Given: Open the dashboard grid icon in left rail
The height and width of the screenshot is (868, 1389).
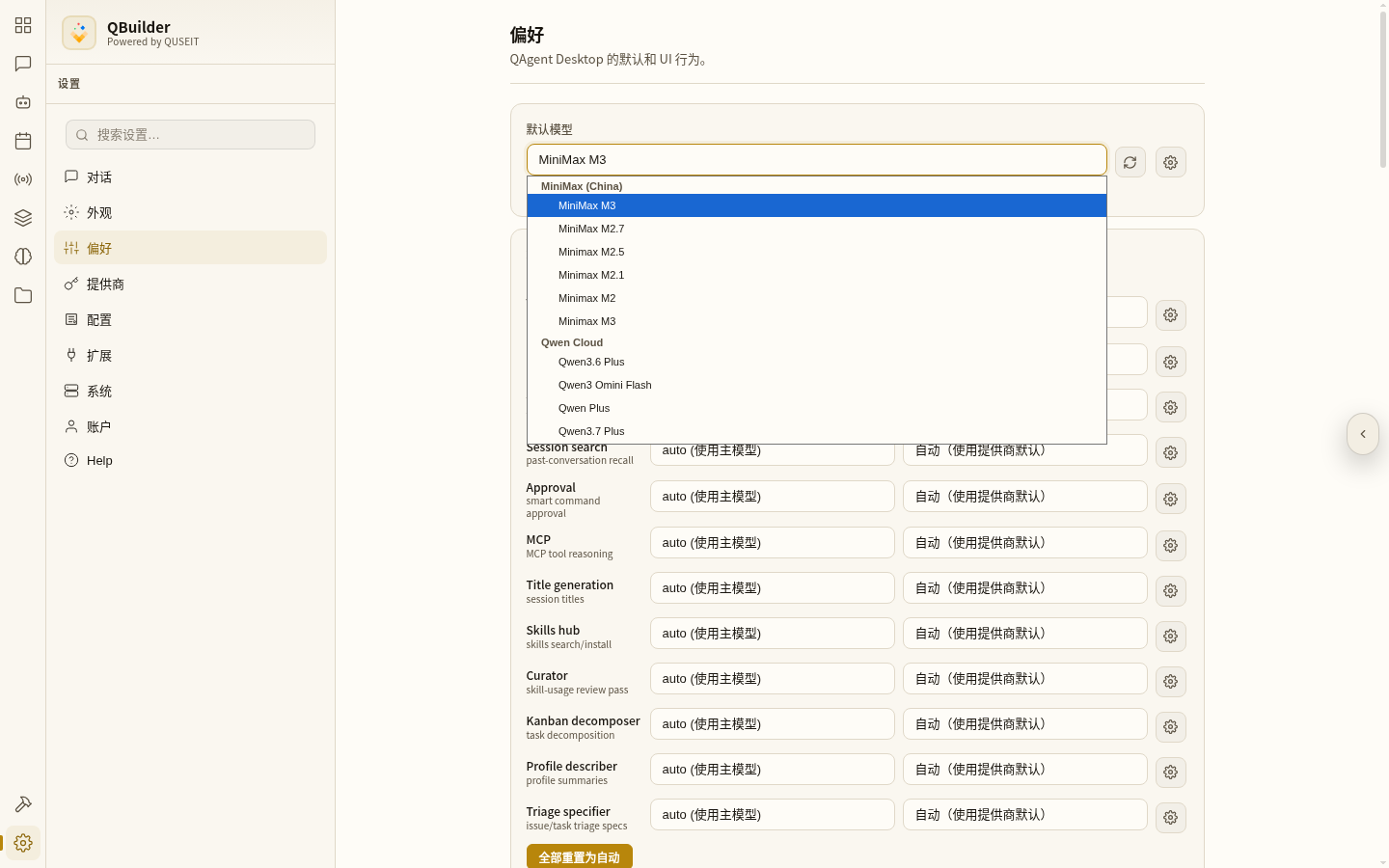Looking at the screenshot, I should [23, 25].
